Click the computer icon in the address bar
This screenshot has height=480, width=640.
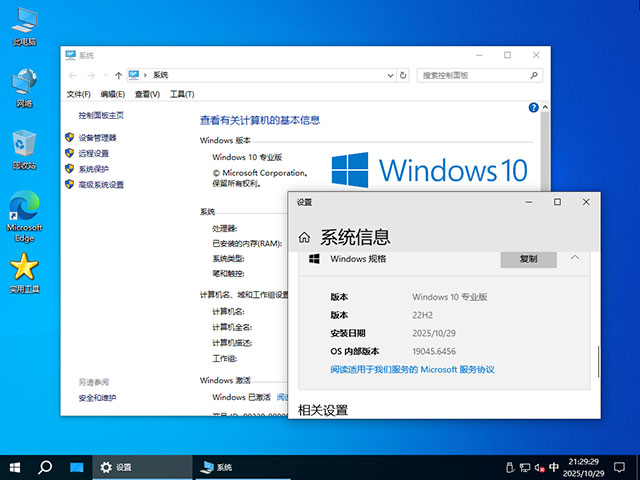point(134,75)
